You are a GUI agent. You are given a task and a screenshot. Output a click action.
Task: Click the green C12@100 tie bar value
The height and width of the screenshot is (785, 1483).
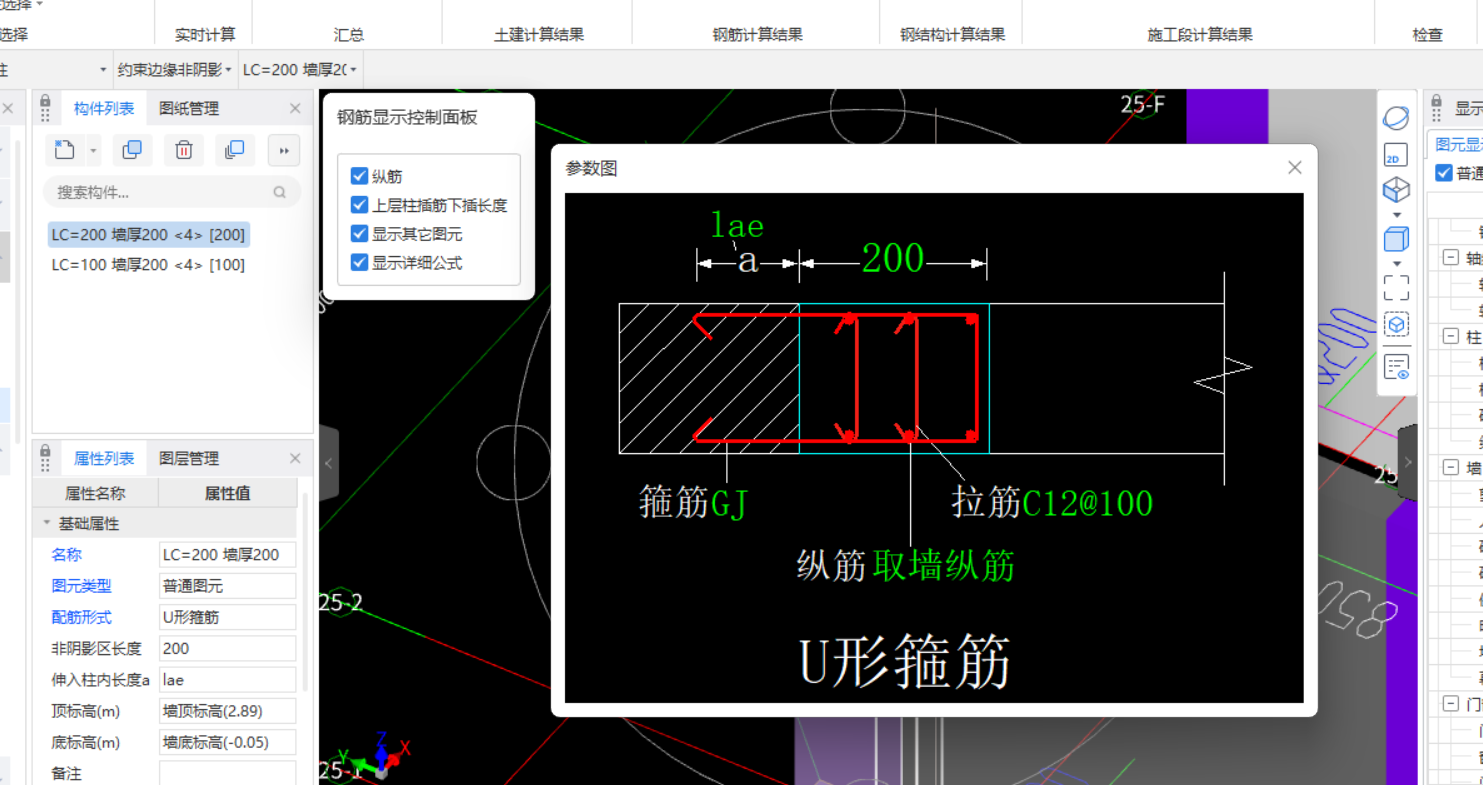tap(1087, 502)
